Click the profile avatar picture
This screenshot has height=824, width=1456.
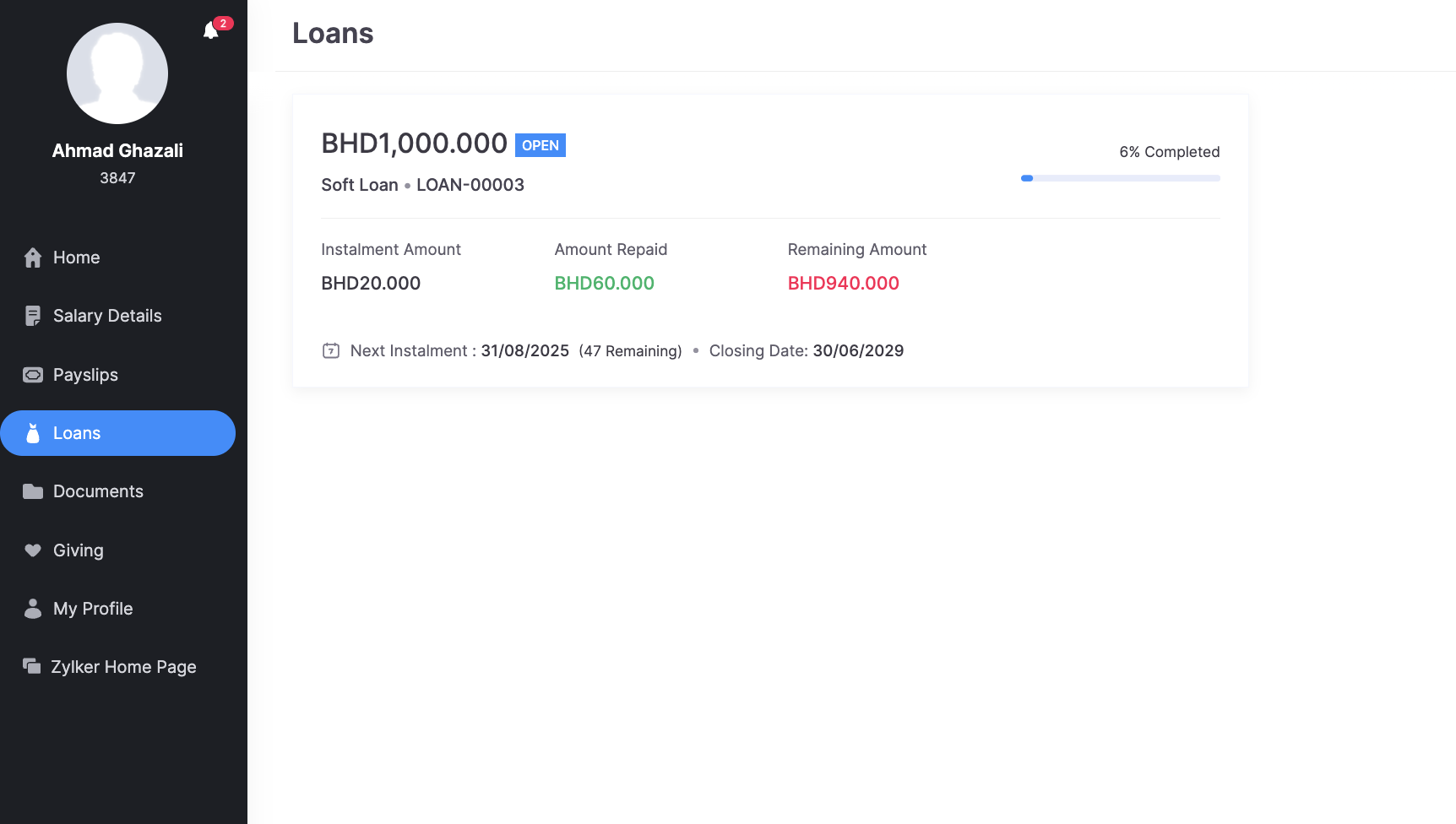[117, 73]
